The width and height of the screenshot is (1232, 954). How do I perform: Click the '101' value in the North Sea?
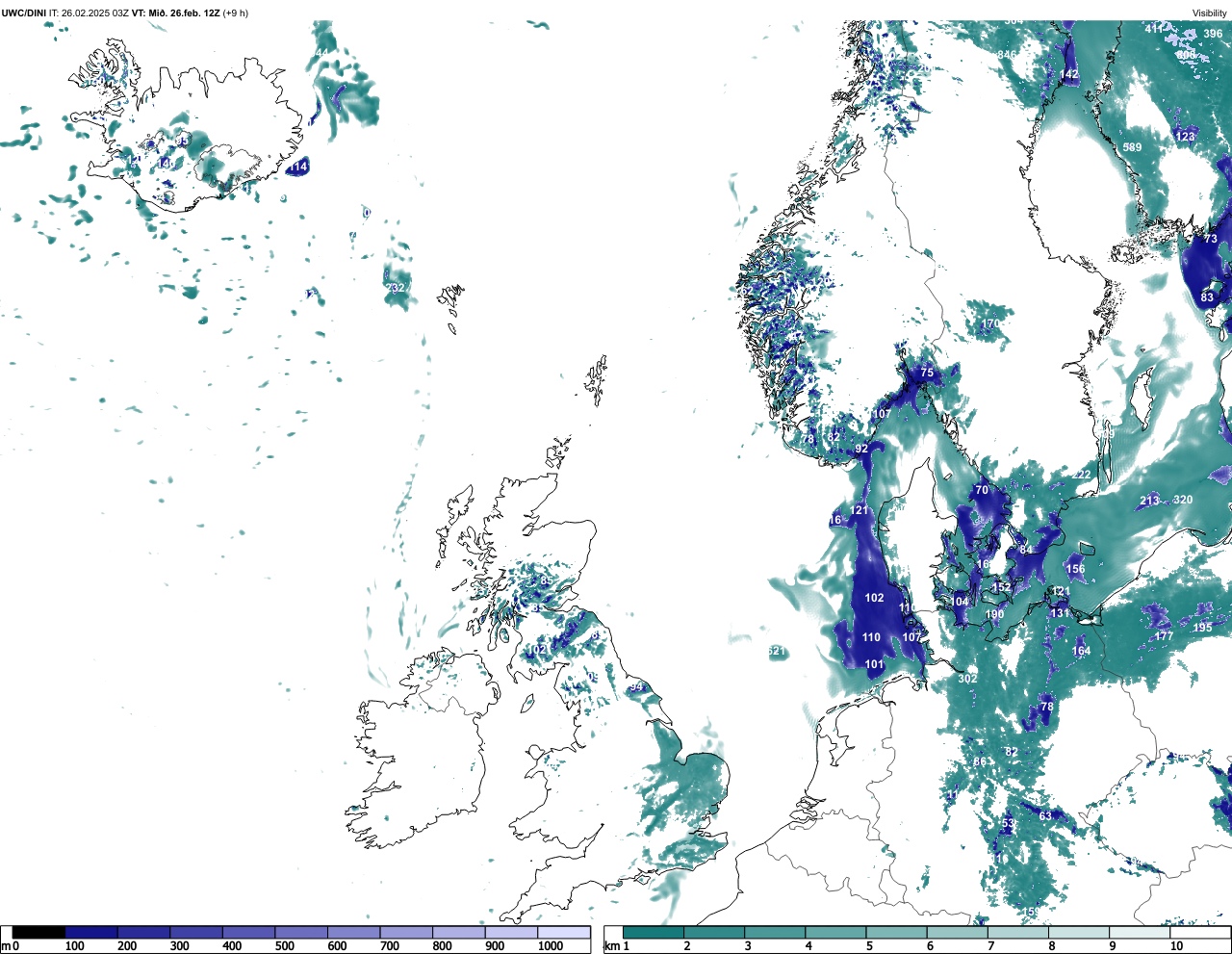point(874,664)
